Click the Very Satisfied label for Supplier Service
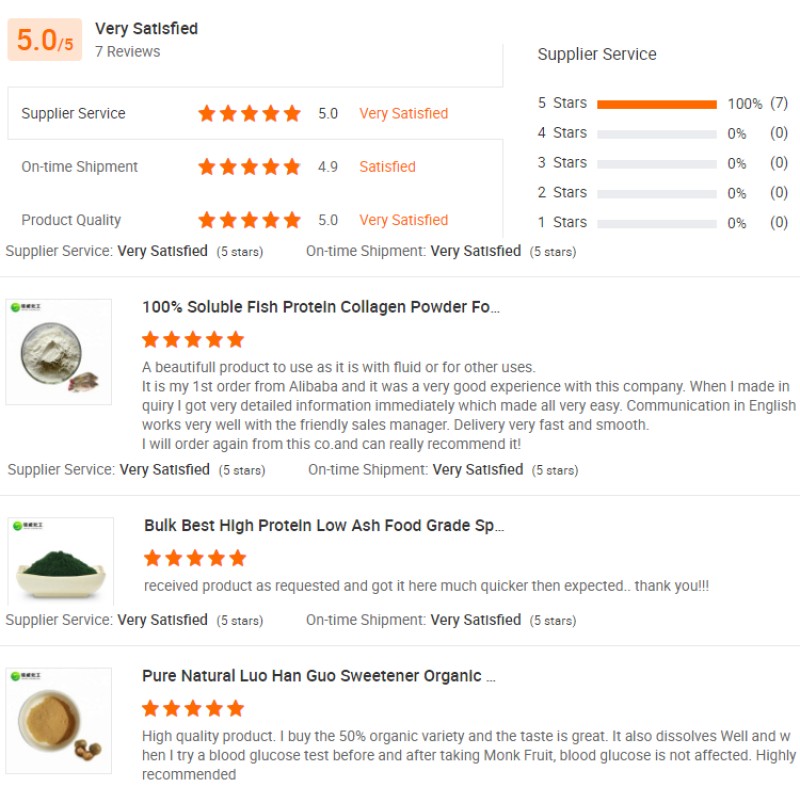 403,113
